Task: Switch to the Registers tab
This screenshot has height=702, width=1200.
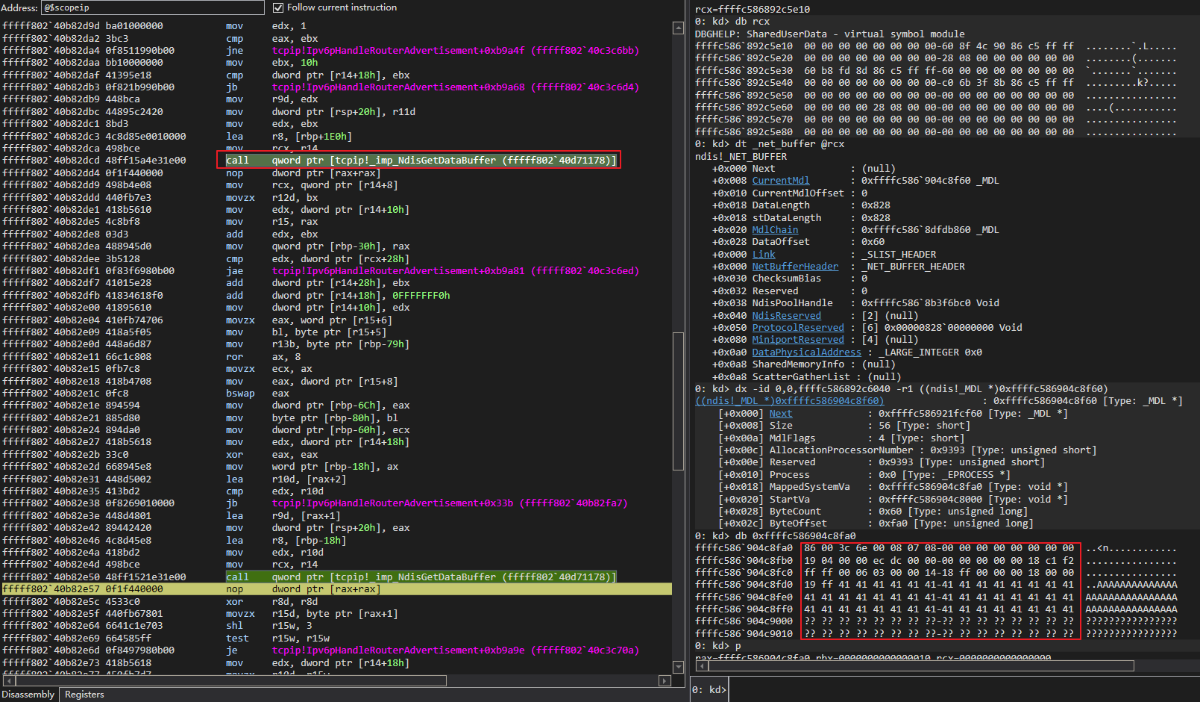Action: pos(84,694)
